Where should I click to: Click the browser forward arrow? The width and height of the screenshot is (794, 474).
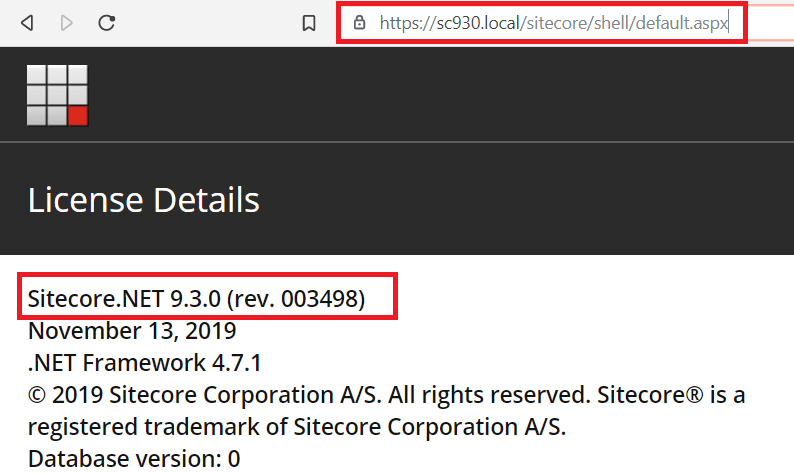(67, 22)
